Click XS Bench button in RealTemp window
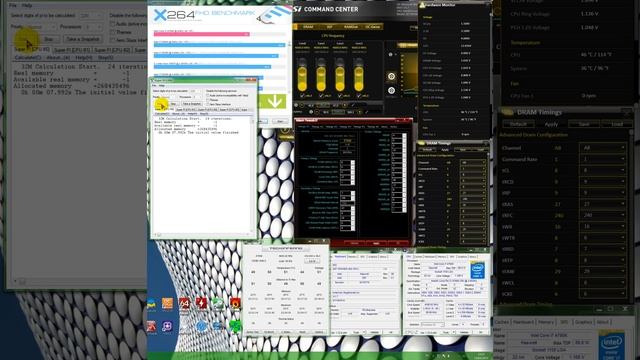Screen dimensions: 640x360 coord(269,332)
